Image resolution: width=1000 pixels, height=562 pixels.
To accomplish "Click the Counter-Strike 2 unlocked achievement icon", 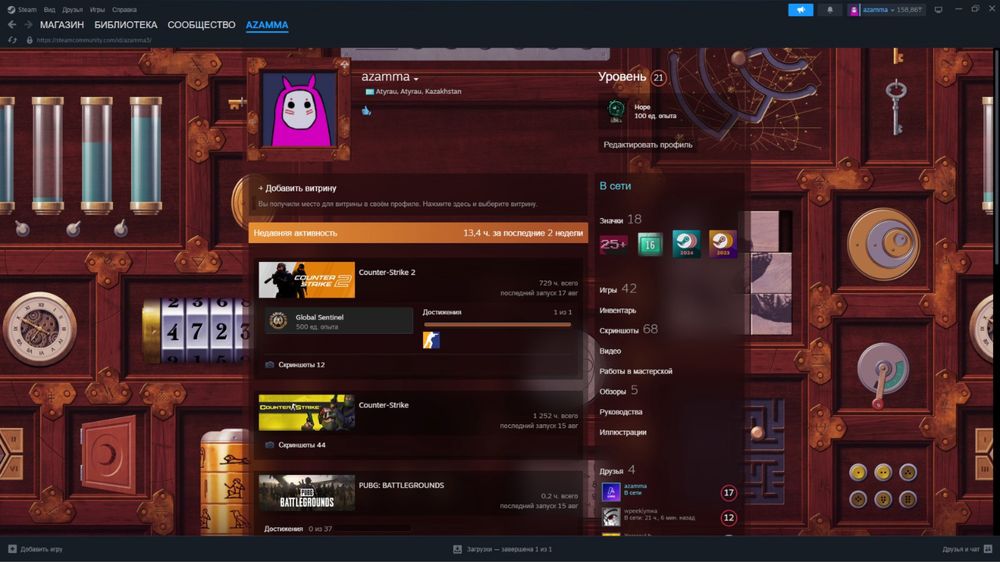I will click(431, 340).
